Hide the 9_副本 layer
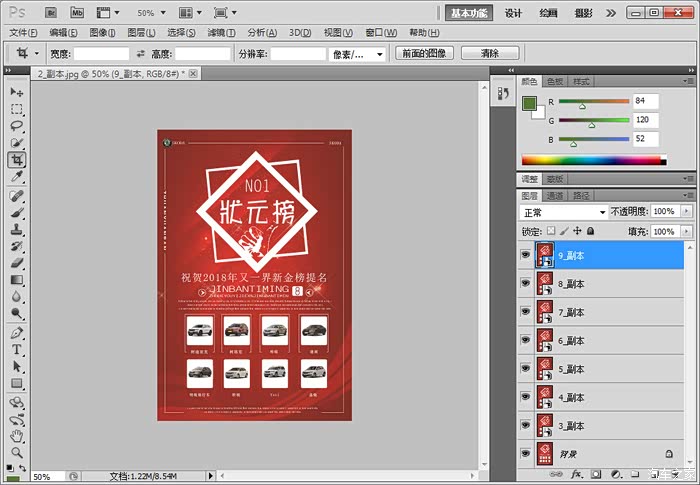This screenshot has width=700, height=485. coord(526,255)
